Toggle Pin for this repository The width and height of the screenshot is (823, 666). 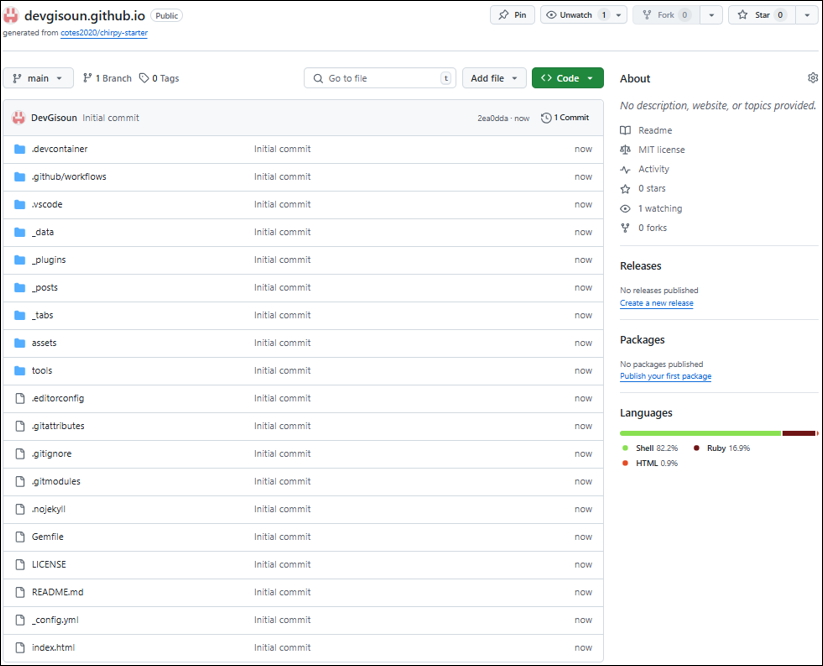512,15
